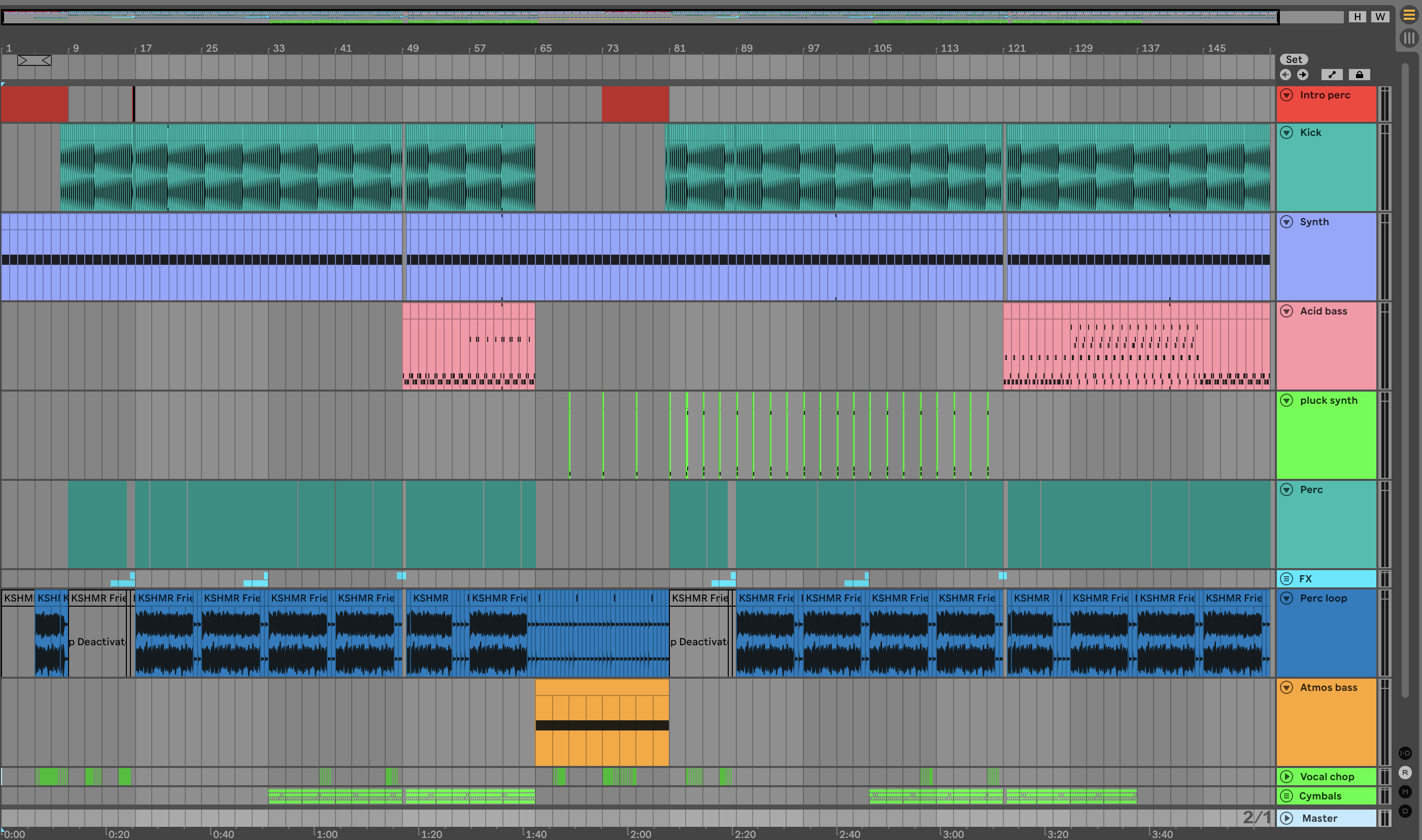The width and height of the screenshot is (1422, 840).
Task: Jump to next locator arrow
Action: (x=1303, y=75)
